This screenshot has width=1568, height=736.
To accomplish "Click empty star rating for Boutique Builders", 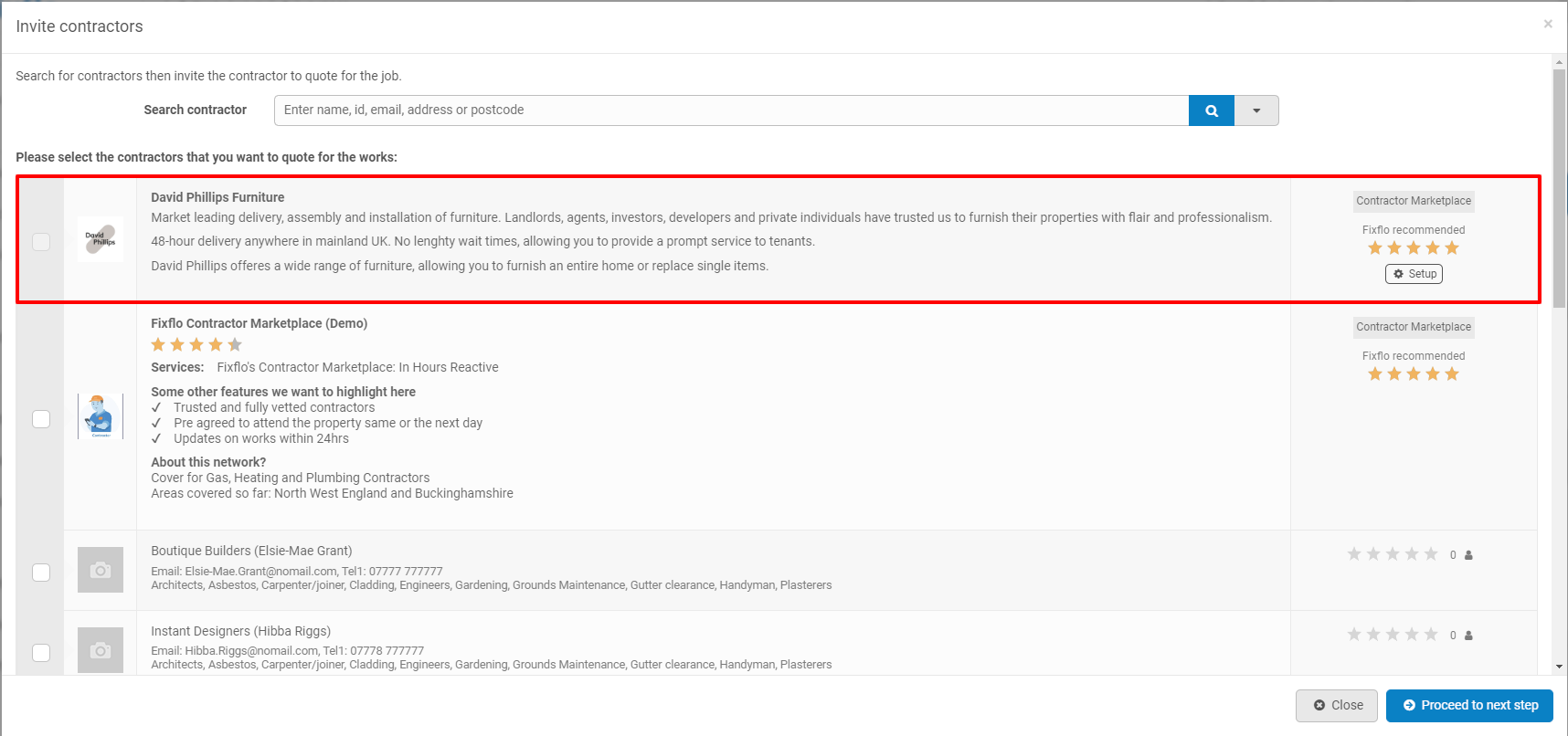I will pyautogui.click(x=1393, y=554).
